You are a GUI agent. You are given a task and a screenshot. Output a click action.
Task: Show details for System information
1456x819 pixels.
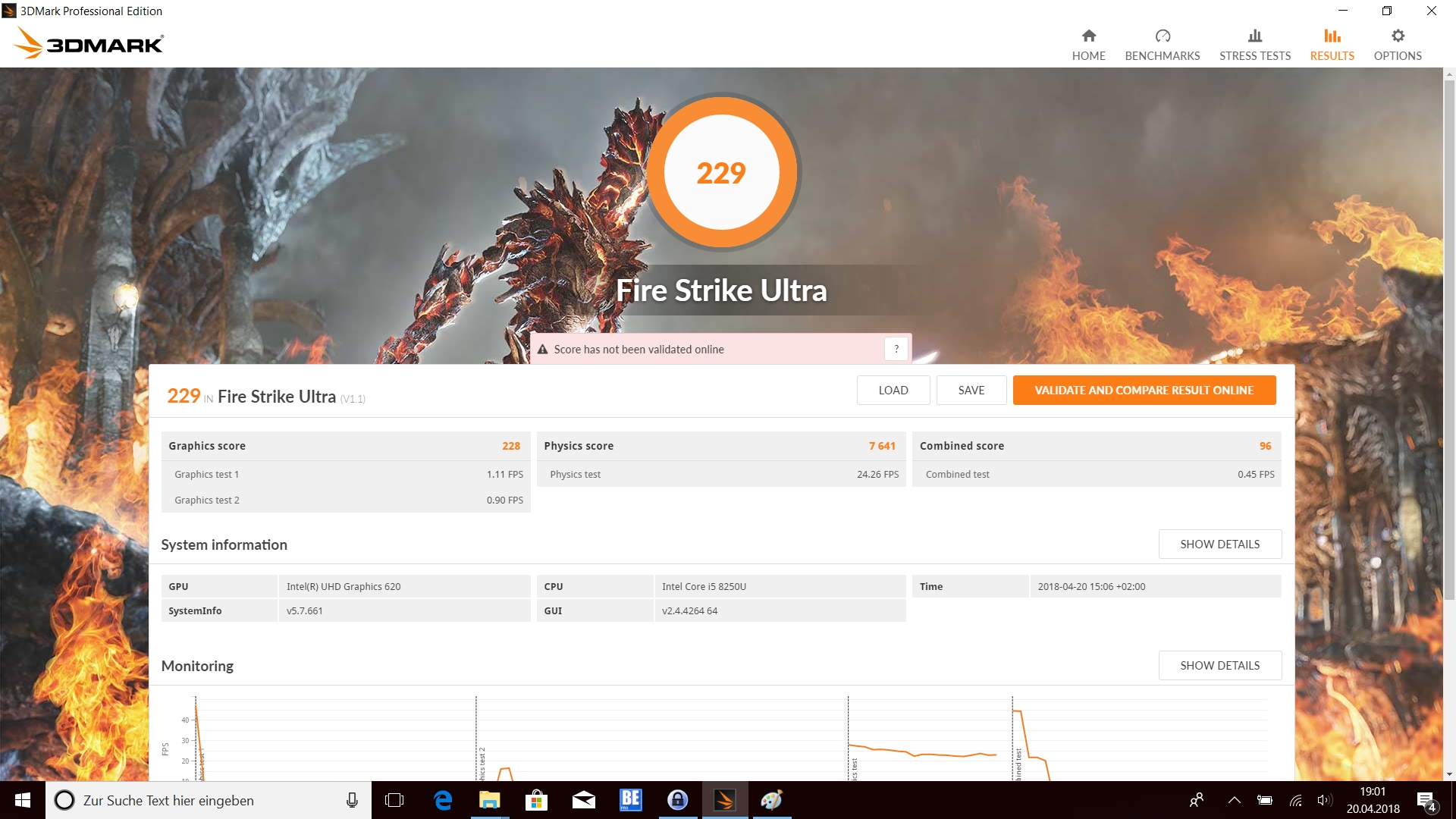pos(1219,544)
